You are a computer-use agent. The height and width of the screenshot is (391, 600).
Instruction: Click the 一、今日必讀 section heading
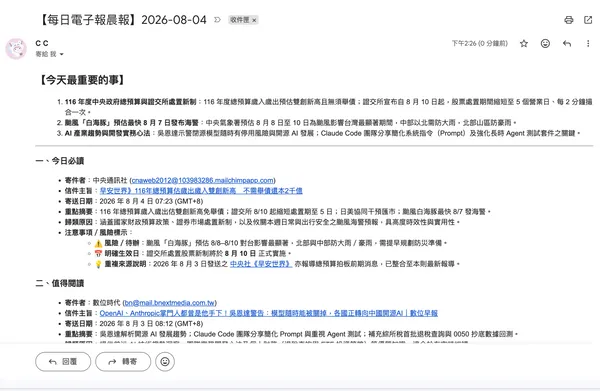point(60,161)
